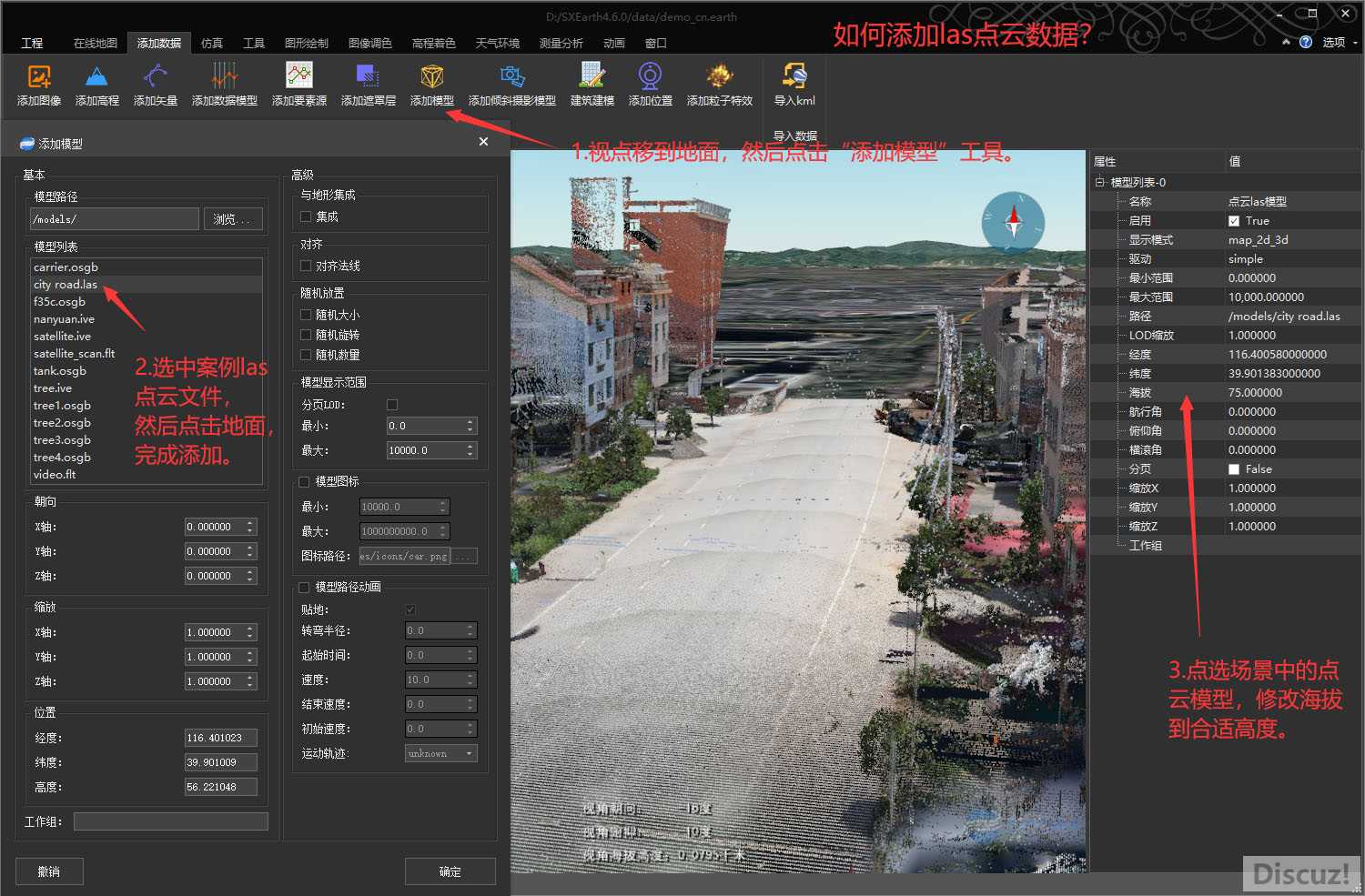Screen dimensions: 1365x896
Task: Toggle the 分页 False checkbox in properties
Action: 1234,469
